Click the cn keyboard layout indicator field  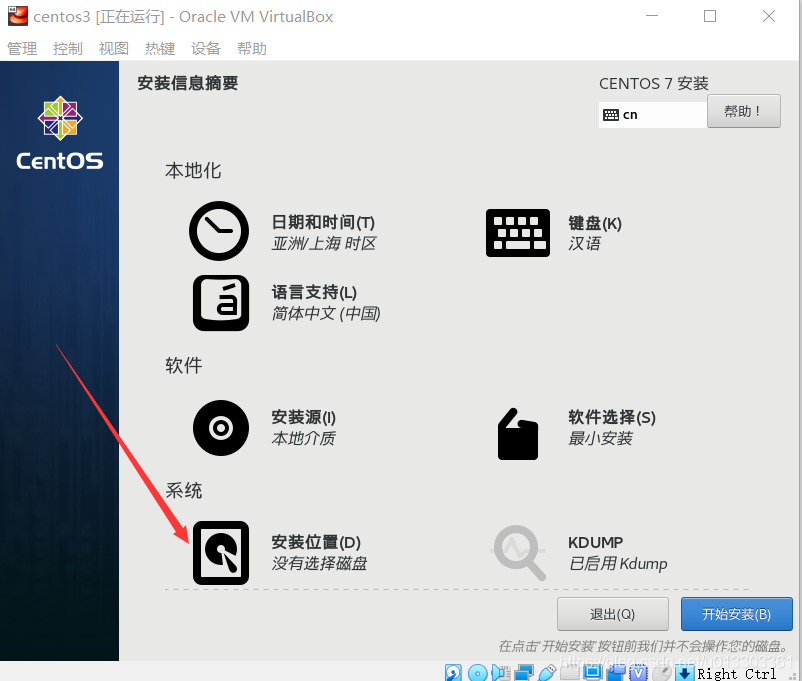click(x=653, y=115)
